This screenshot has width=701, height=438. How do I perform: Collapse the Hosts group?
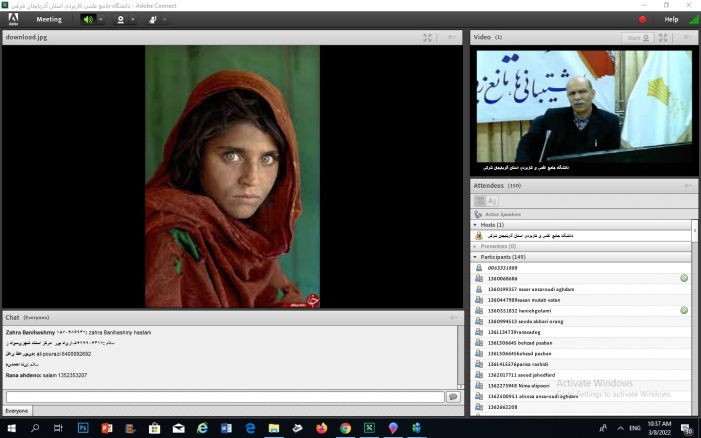pos(476,225)
